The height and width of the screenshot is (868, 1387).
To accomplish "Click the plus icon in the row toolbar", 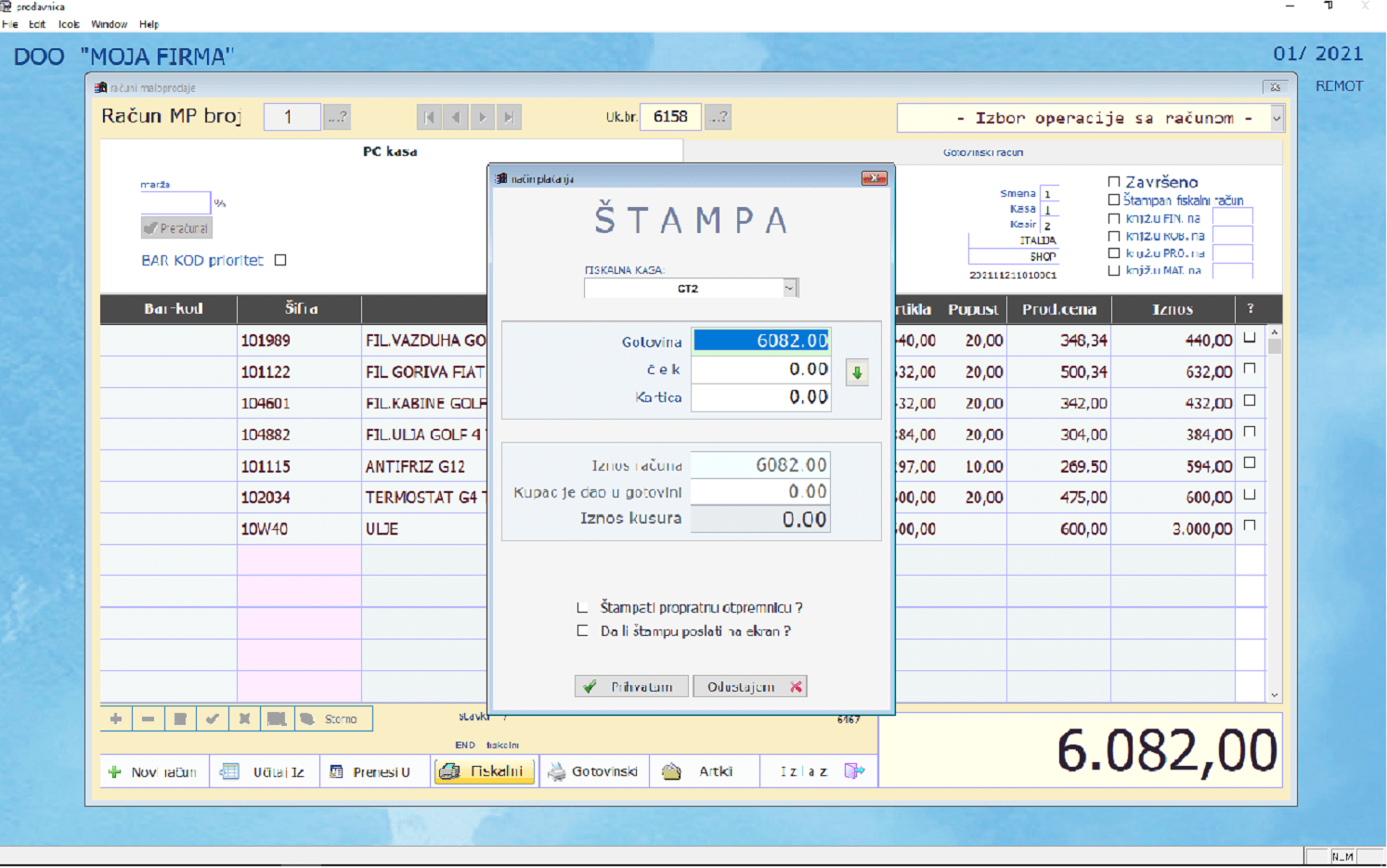I will tap(116, 719).
